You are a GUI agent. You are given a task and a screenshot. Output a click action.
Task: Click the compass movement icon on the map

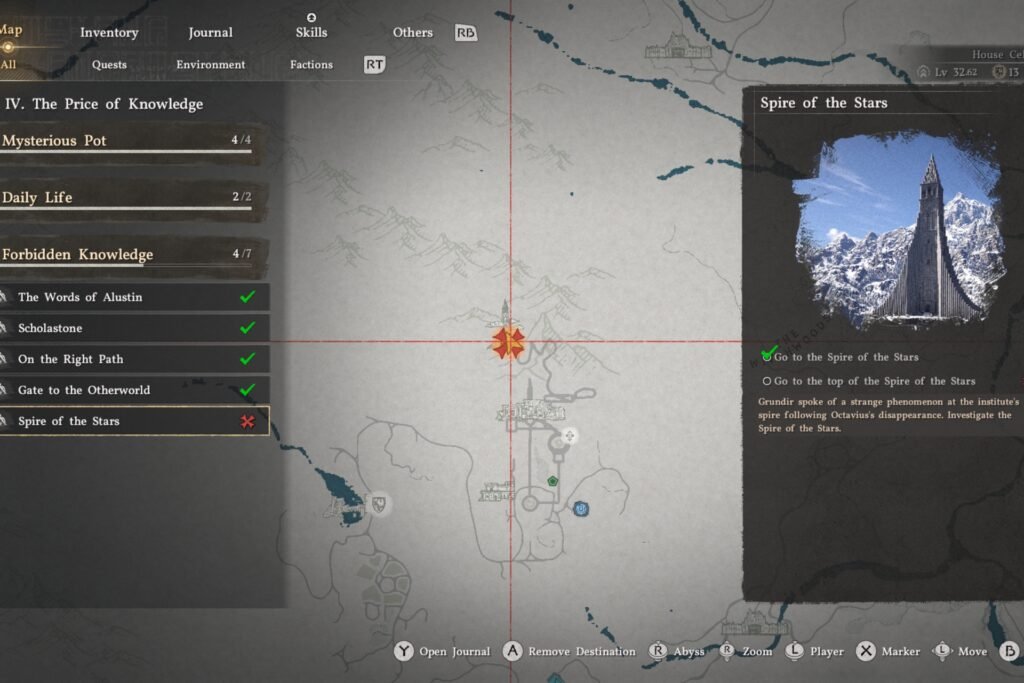(571, 435)
